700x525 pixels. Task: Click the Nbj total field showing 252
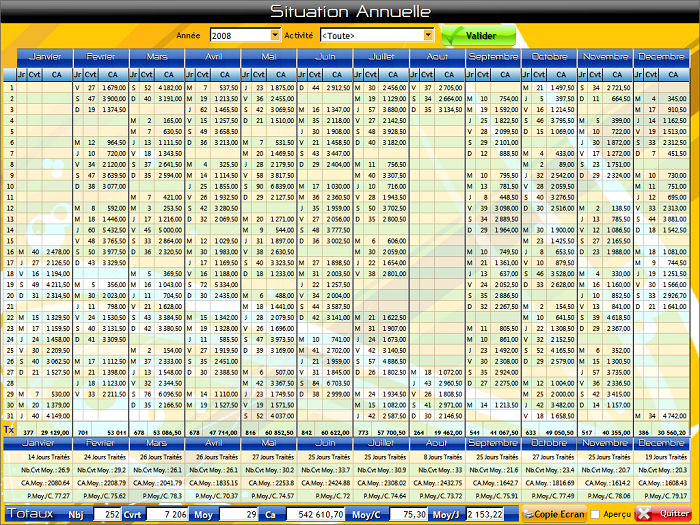[x=105, y=513]
